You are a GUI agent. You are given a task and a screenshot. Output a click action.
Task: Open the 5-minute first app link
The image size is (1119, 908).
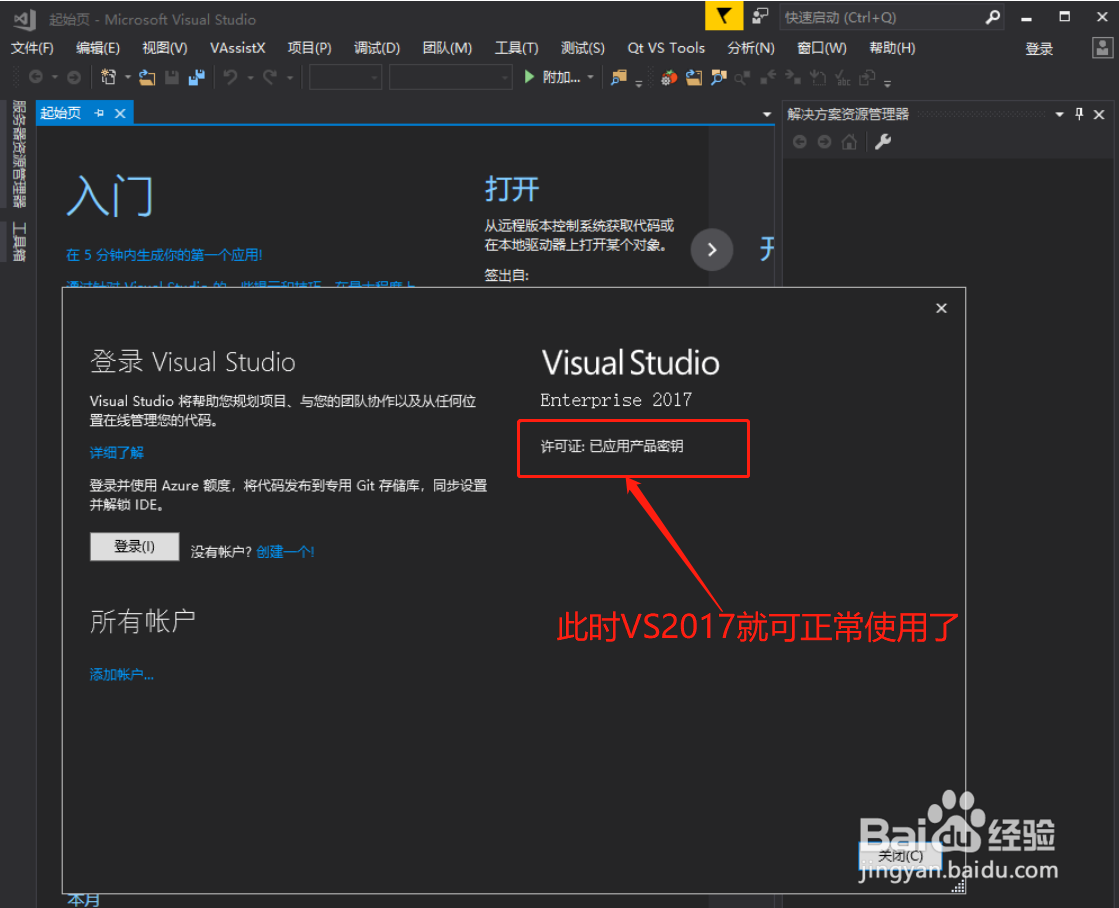point(164,255)
